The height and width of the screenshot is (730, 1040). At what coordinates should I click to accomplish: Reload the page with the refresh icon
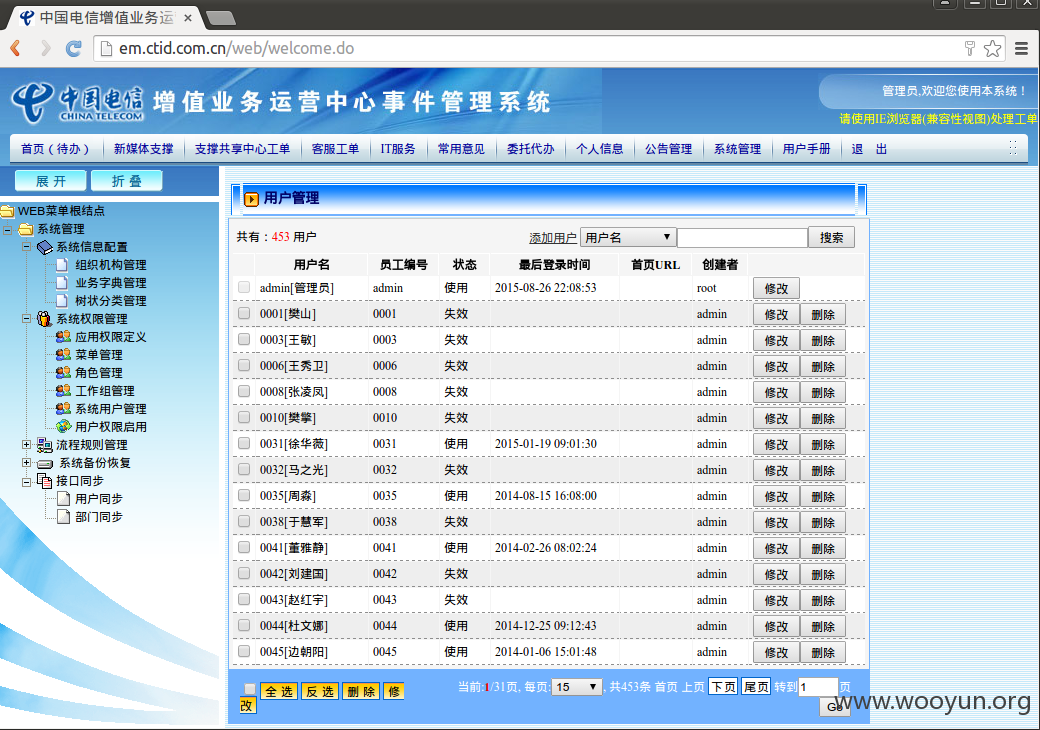74,48
